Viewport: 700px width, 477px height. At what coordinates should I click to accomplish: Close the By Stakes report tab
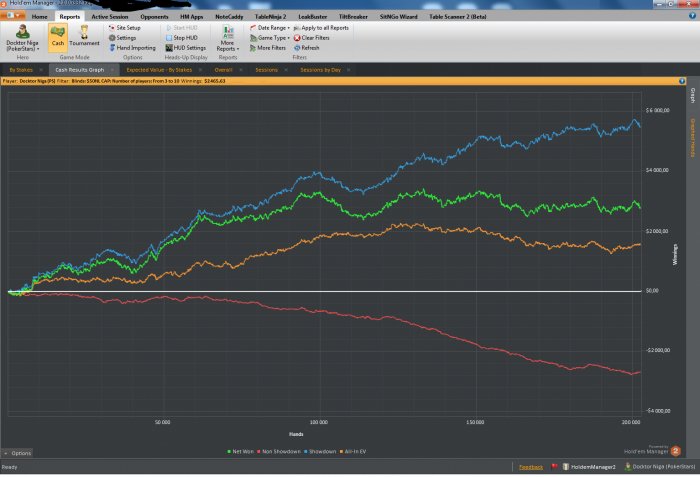tap(41, 70)
